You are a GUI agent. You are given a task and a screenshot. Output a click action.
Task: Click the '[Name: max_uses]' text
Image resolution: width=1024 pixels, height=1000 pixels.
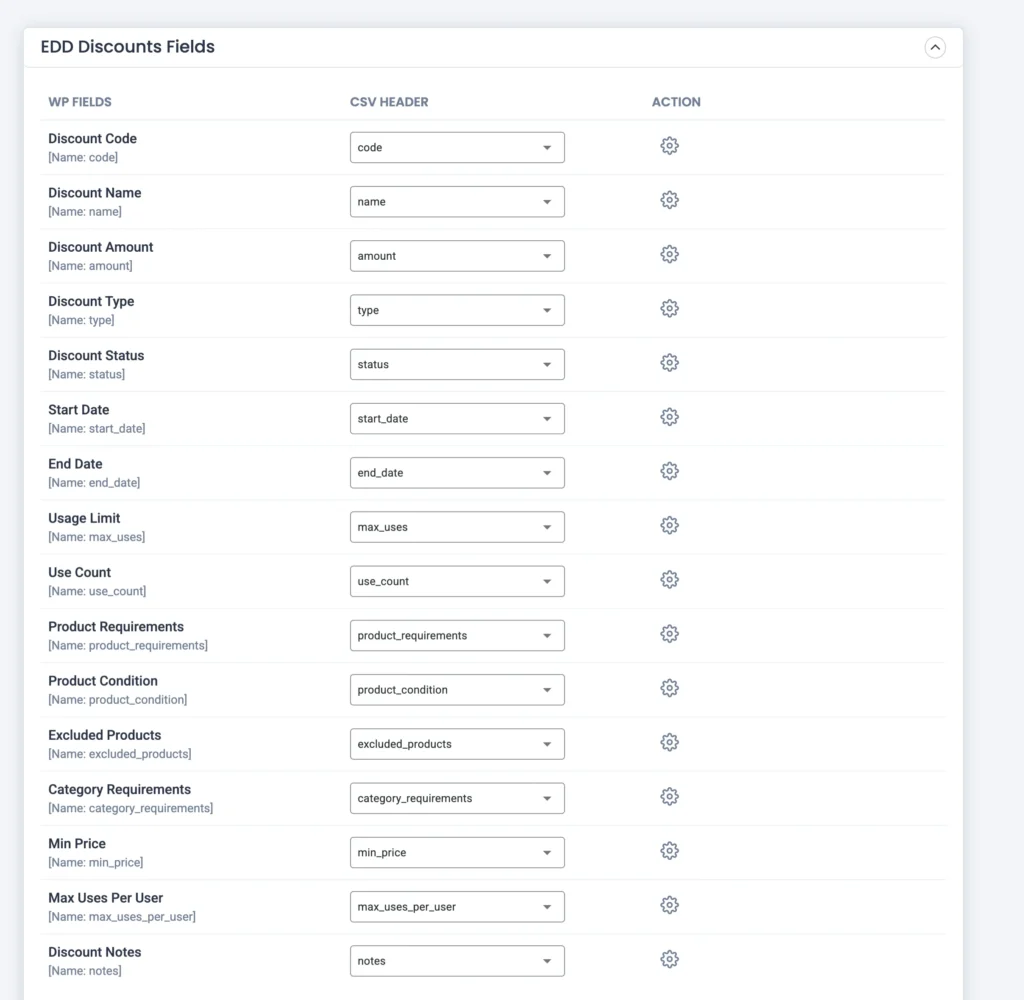coord(97,537)
